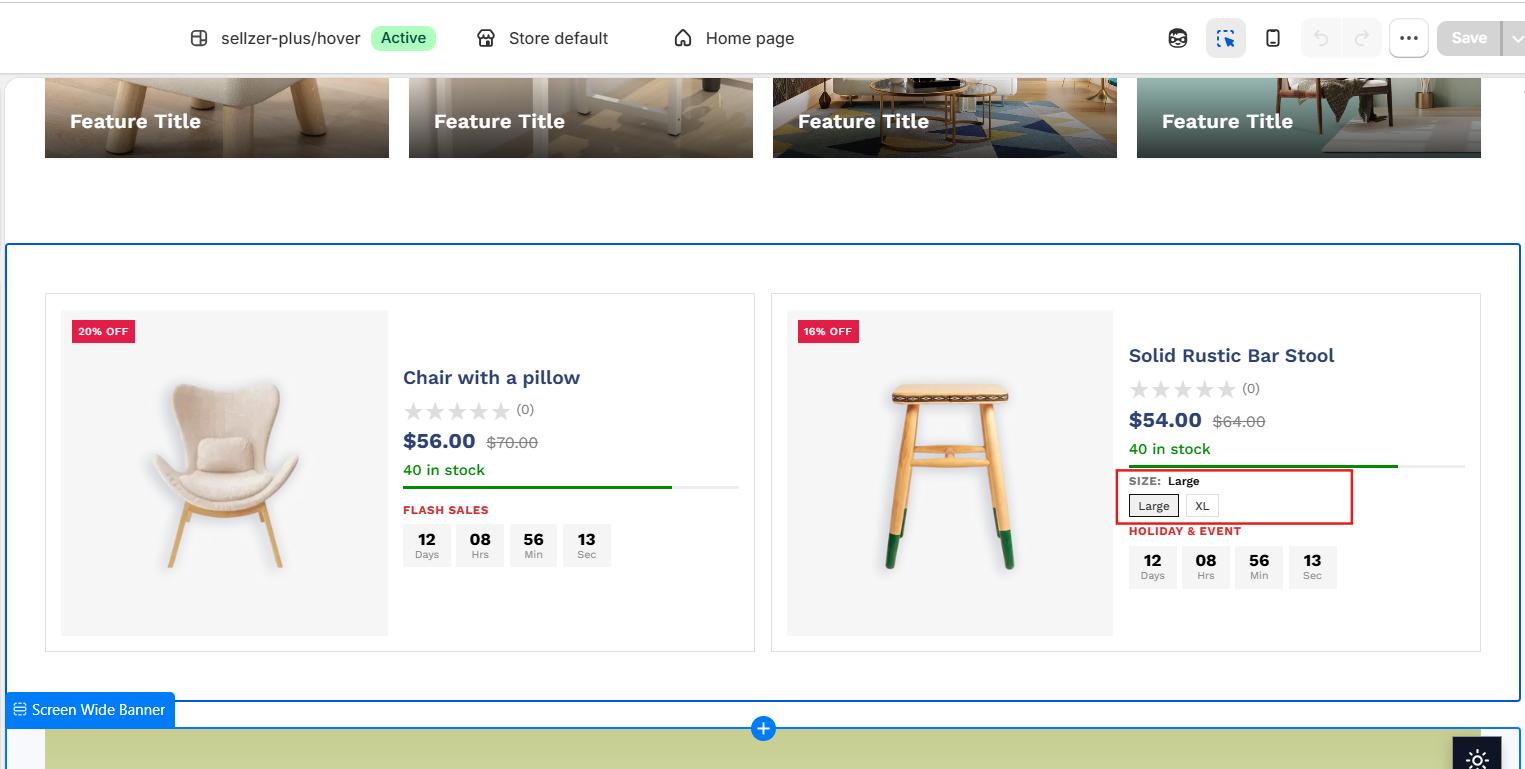Select the third Feature Title banner with coffee table
The image size is (1525, 769).
945,118
